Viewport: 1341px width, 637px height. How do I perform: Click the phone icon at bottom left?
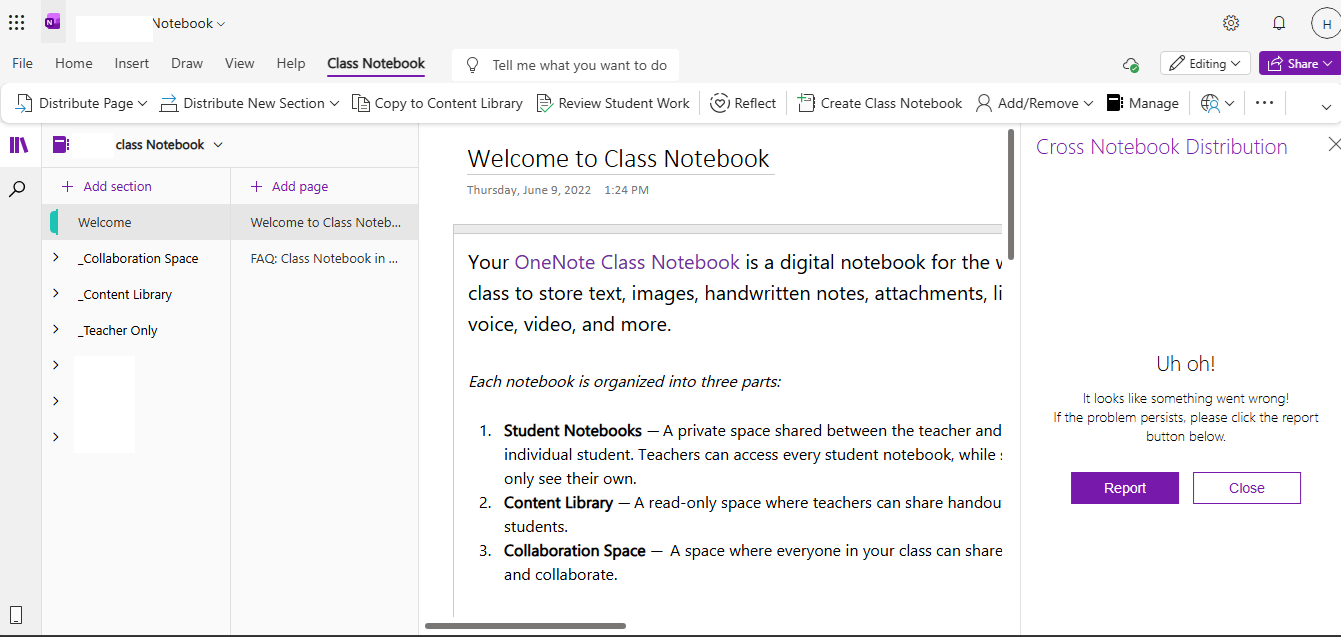tap(16, 615)
